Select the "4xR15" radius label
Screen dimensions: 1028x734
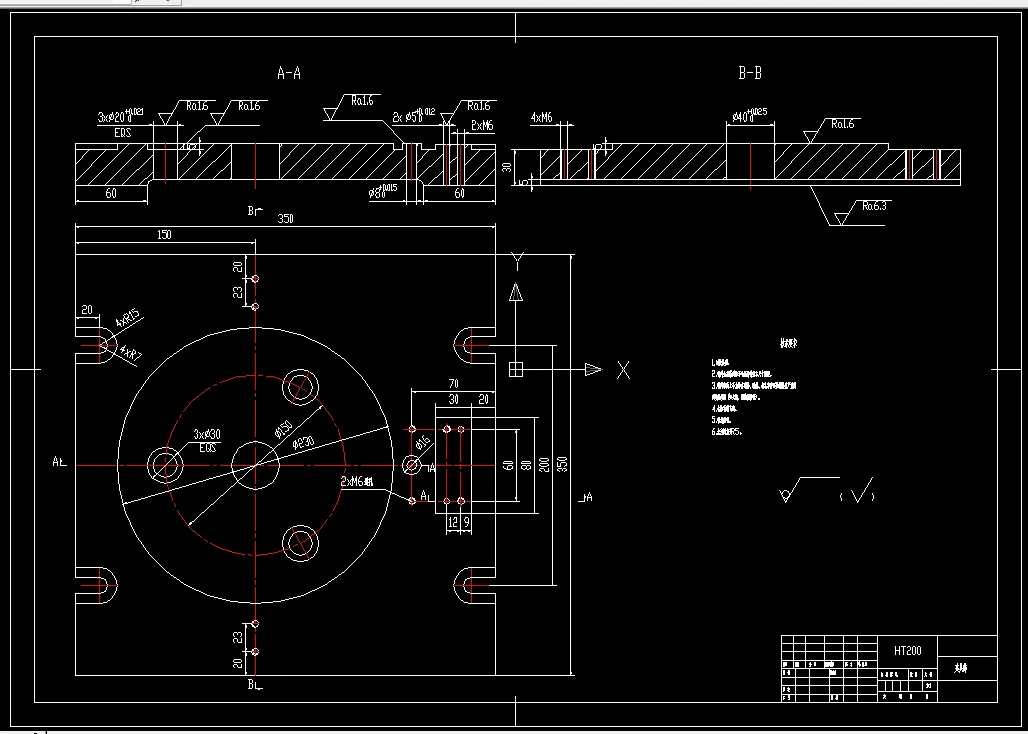coord(128,319)
